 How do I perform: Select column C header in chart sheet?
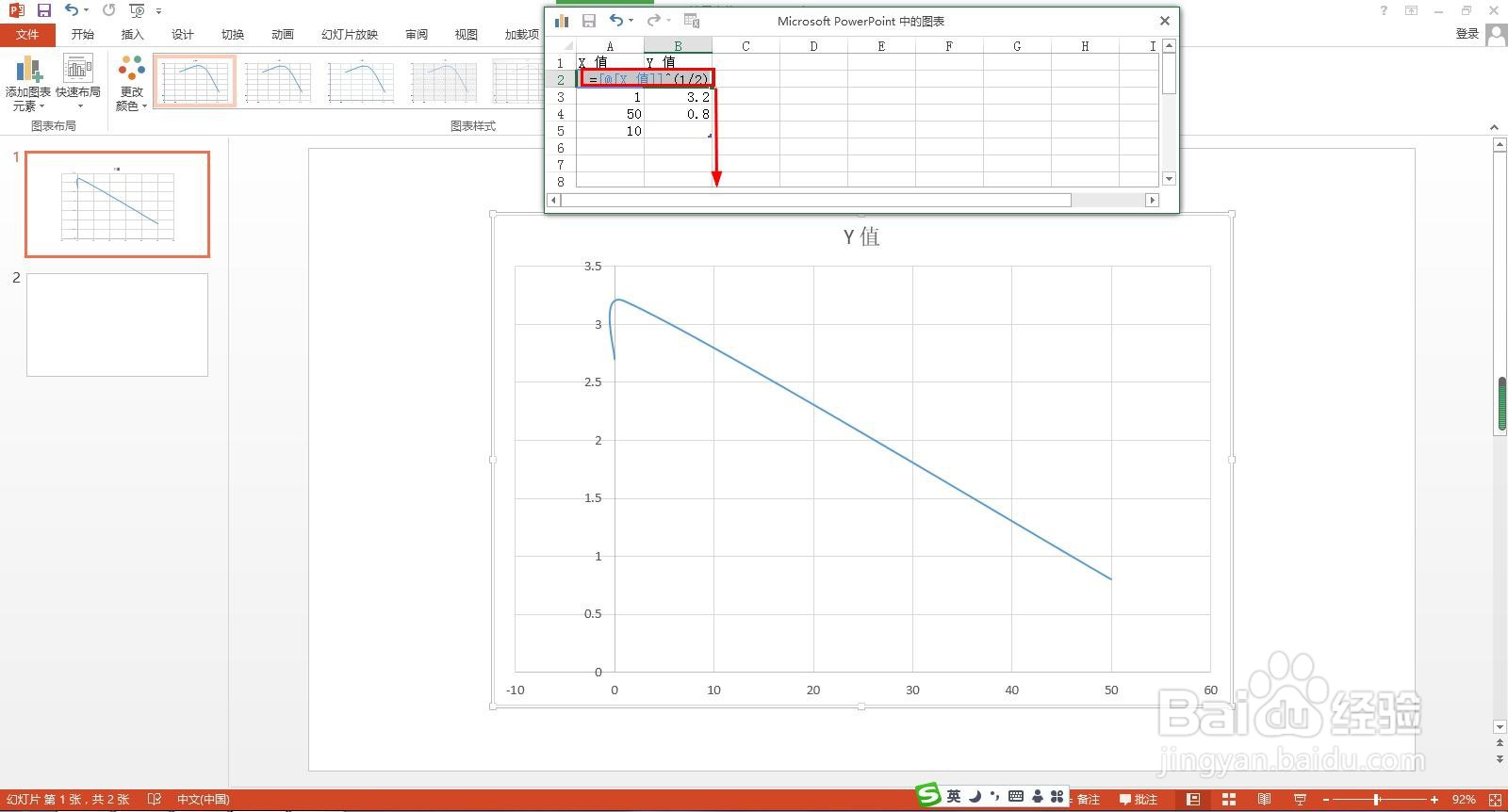click(x=746, y=45)
